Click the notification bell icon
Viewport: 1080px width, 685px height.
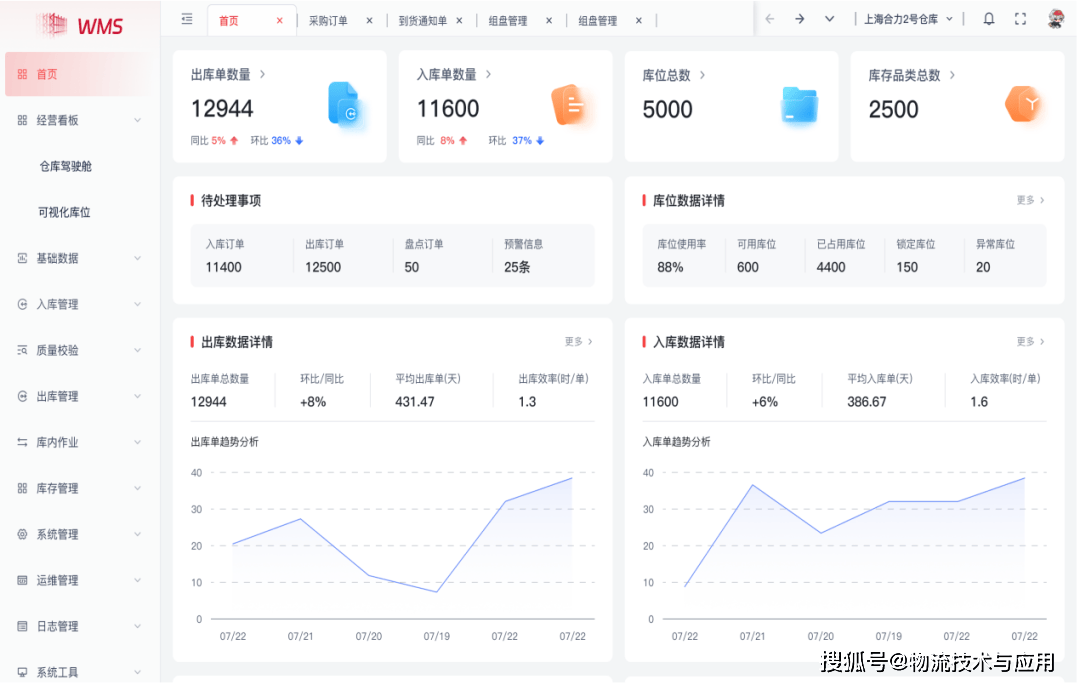[x=988, y=18]
